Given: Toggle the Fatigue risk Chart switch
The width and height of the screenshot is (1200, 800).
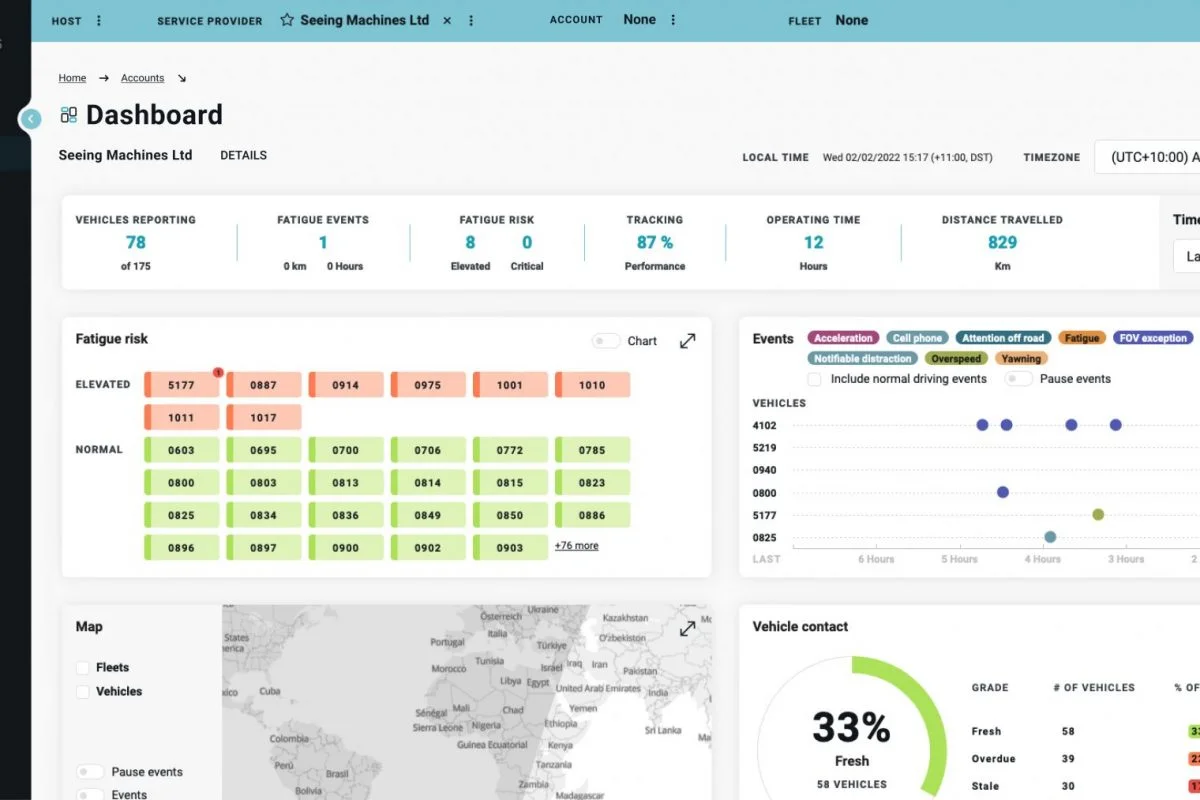Looking at the screenshot, I should (605, 341).
